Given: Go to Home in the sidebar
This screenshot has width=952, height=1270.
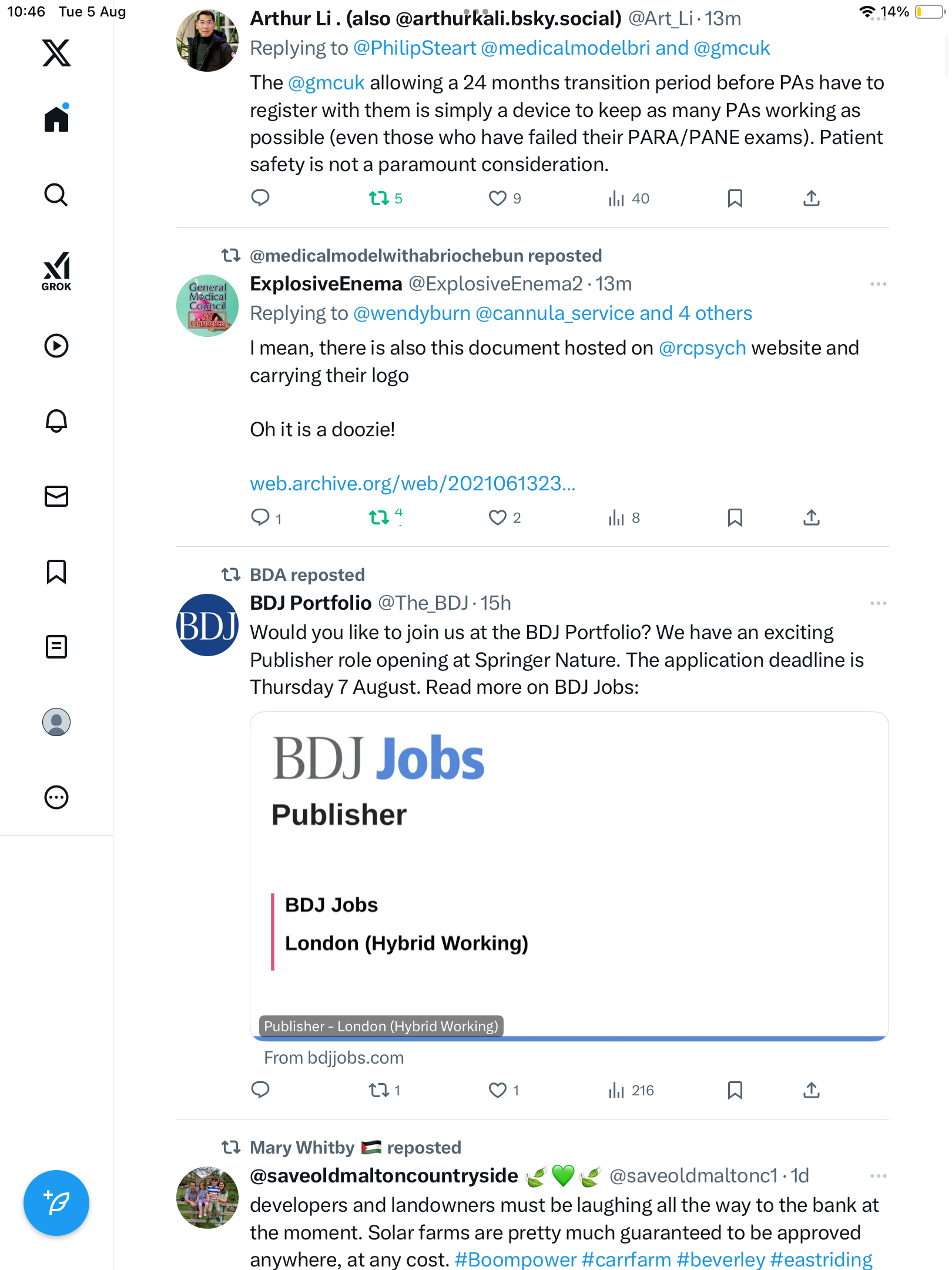Looking at the screenshot, I should click(x=56, y=120).
